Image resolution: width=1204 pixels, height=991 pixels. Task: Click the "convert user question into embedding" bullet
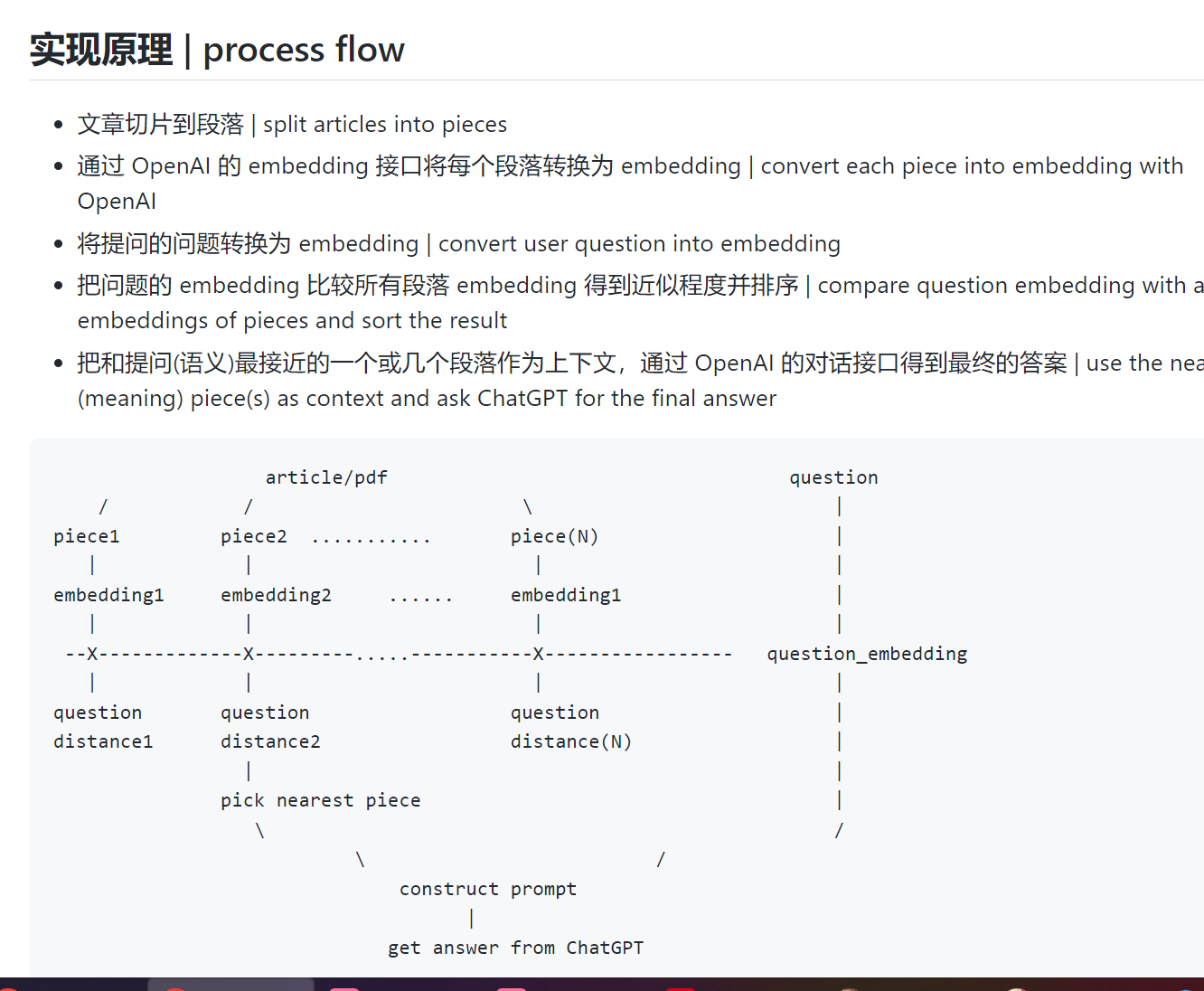(638, 244)
